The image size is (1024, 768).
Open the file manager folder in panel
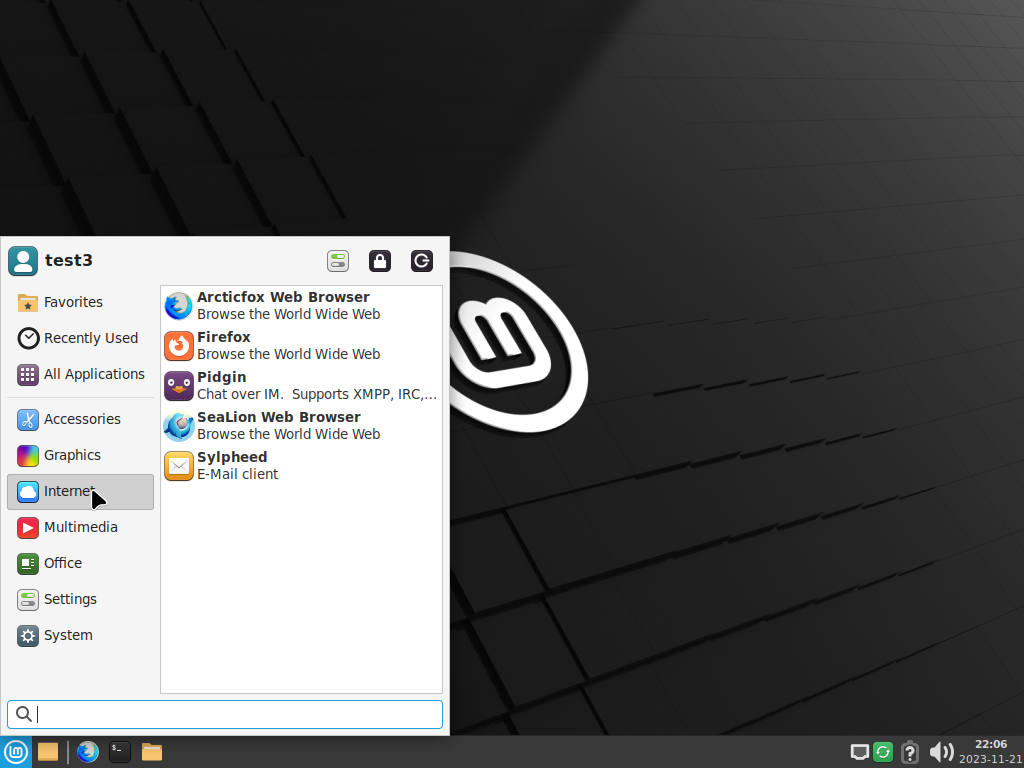point(152,752)
